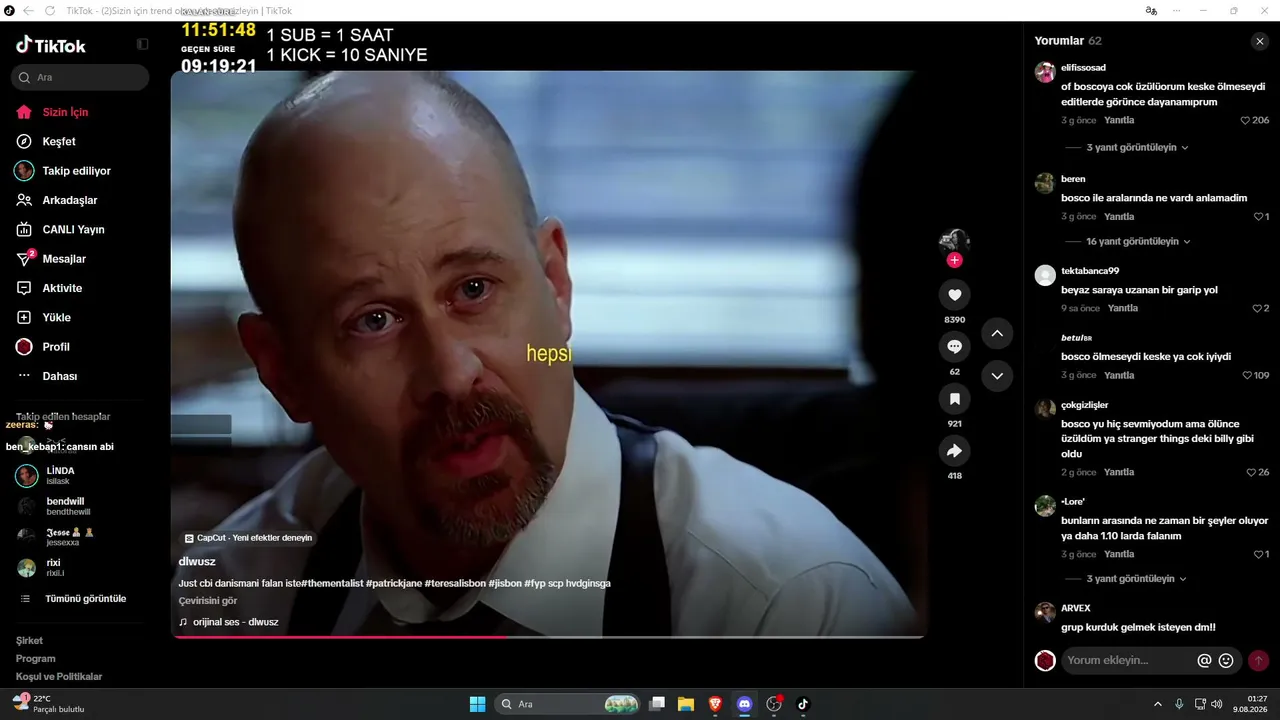
Task: Reply to çokgizlişler's comment with Yanıtla
Action: tap(1119, 472)
